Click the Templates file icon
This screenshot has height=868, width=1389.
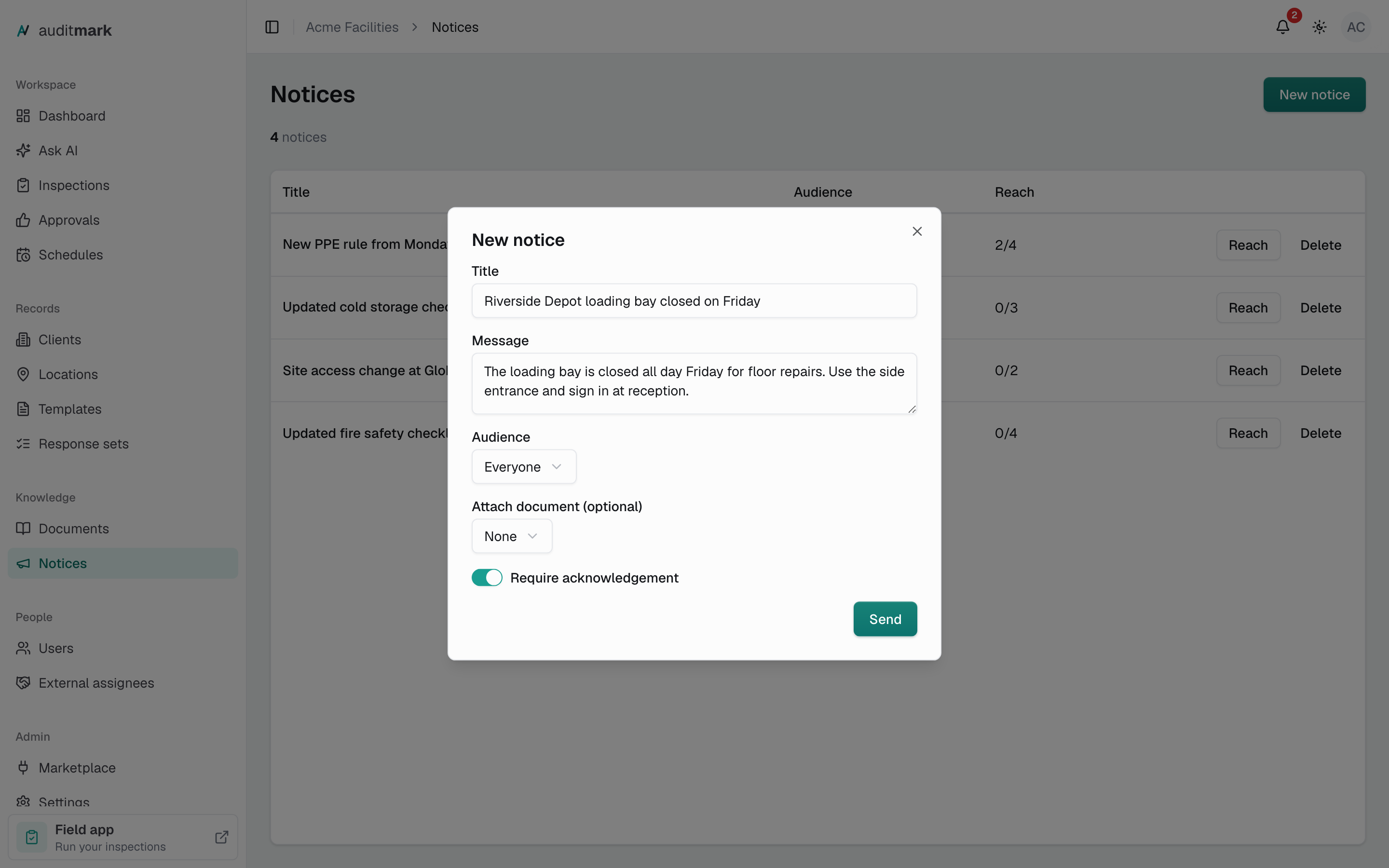coord(23,409)
